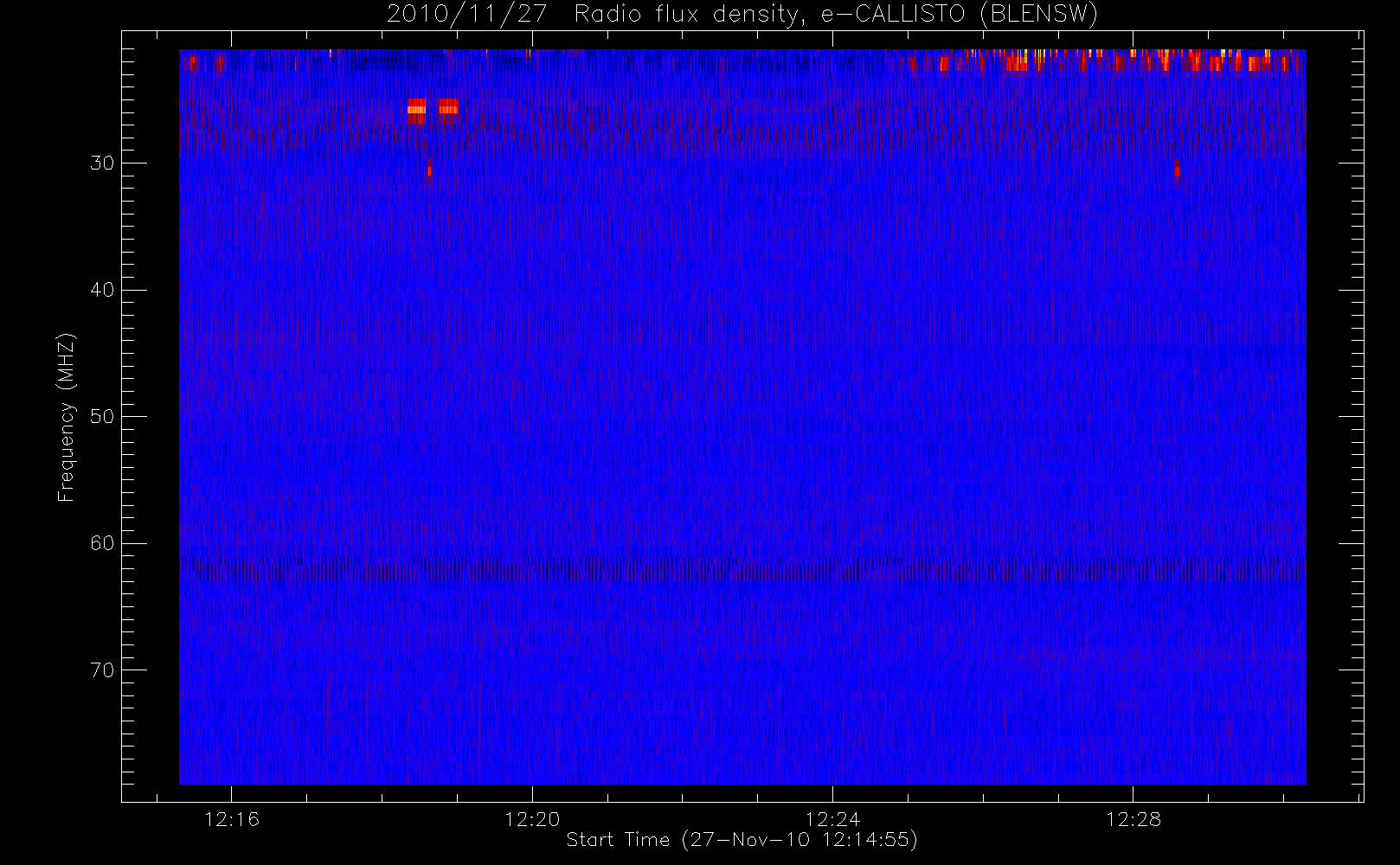Select the 12:16 time tick label
The image size is (1400, 865).
(x=231, y=819)
